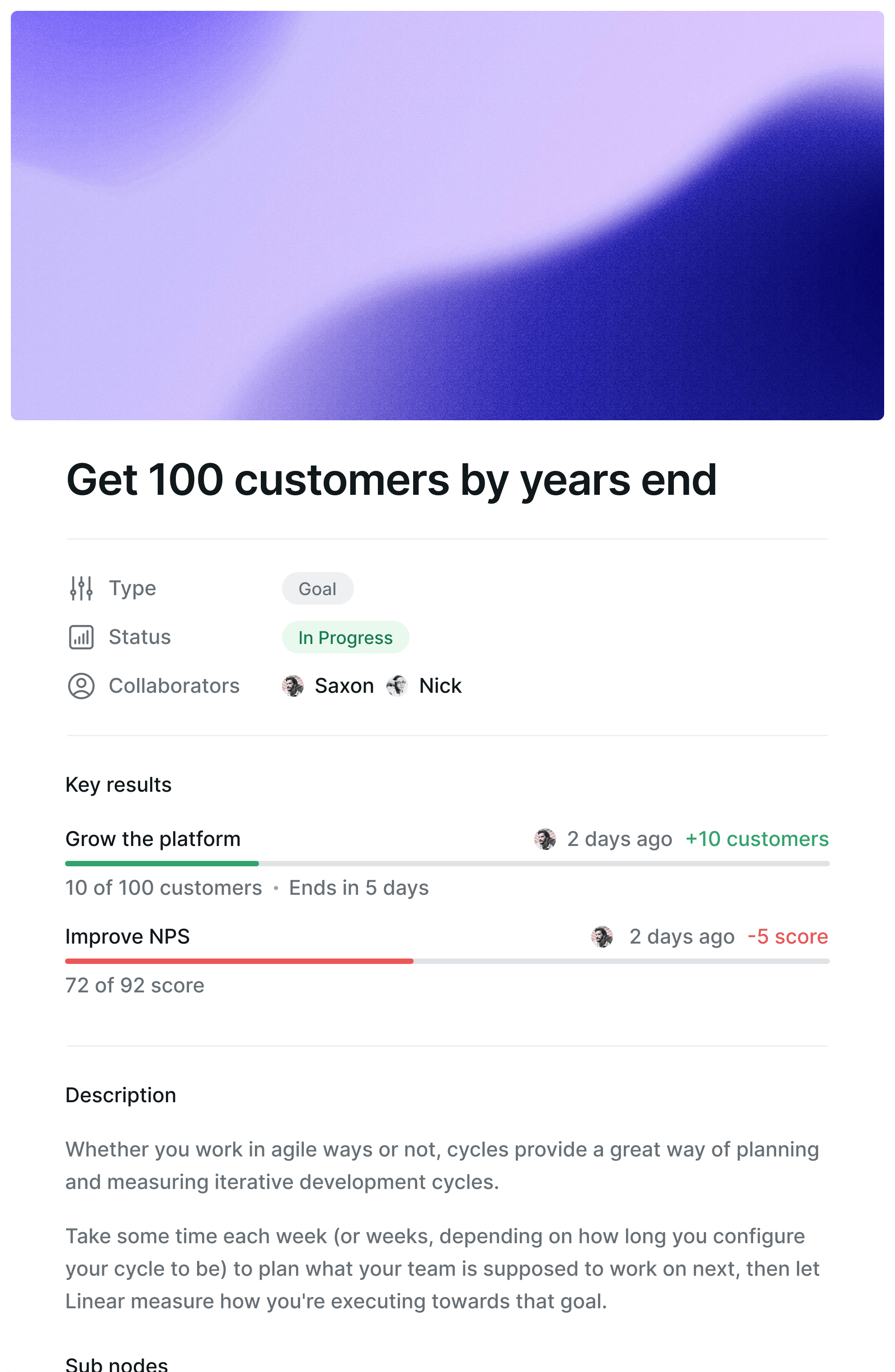
Task: Click the -5 score update label
Action: pyautogui.click(x=788, y=937)
